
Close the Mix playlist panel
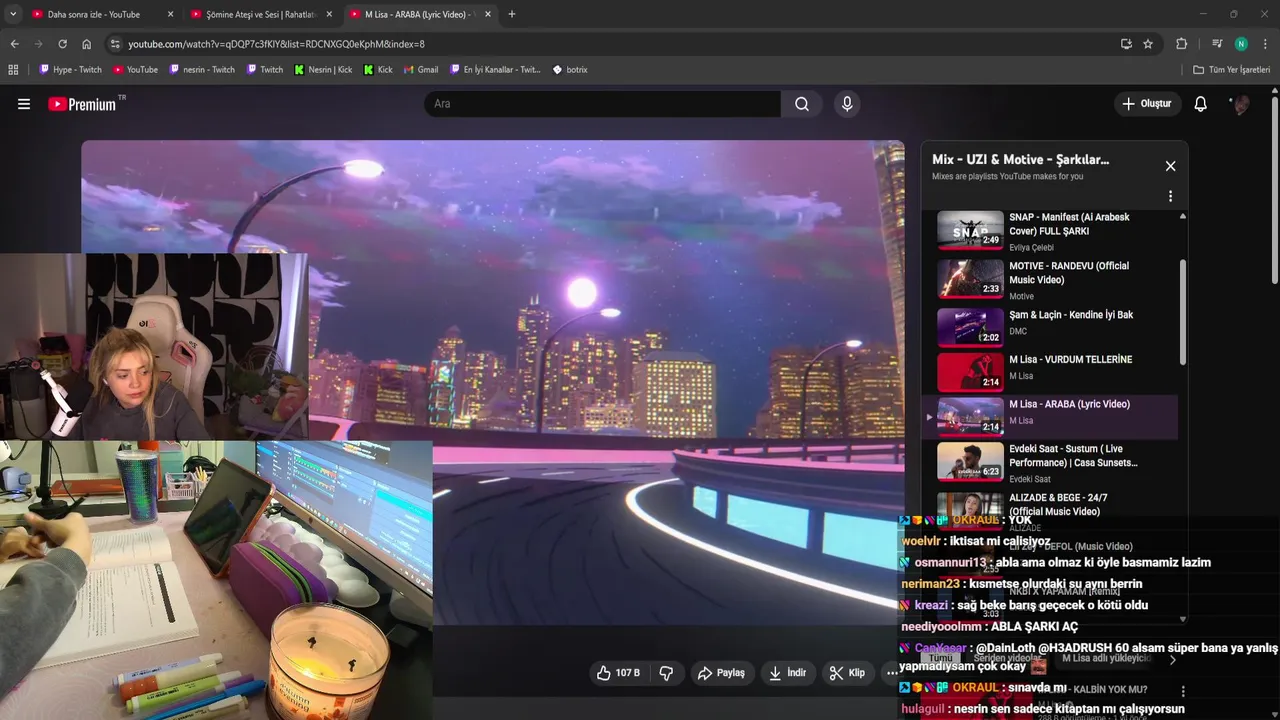(1170, 166)
